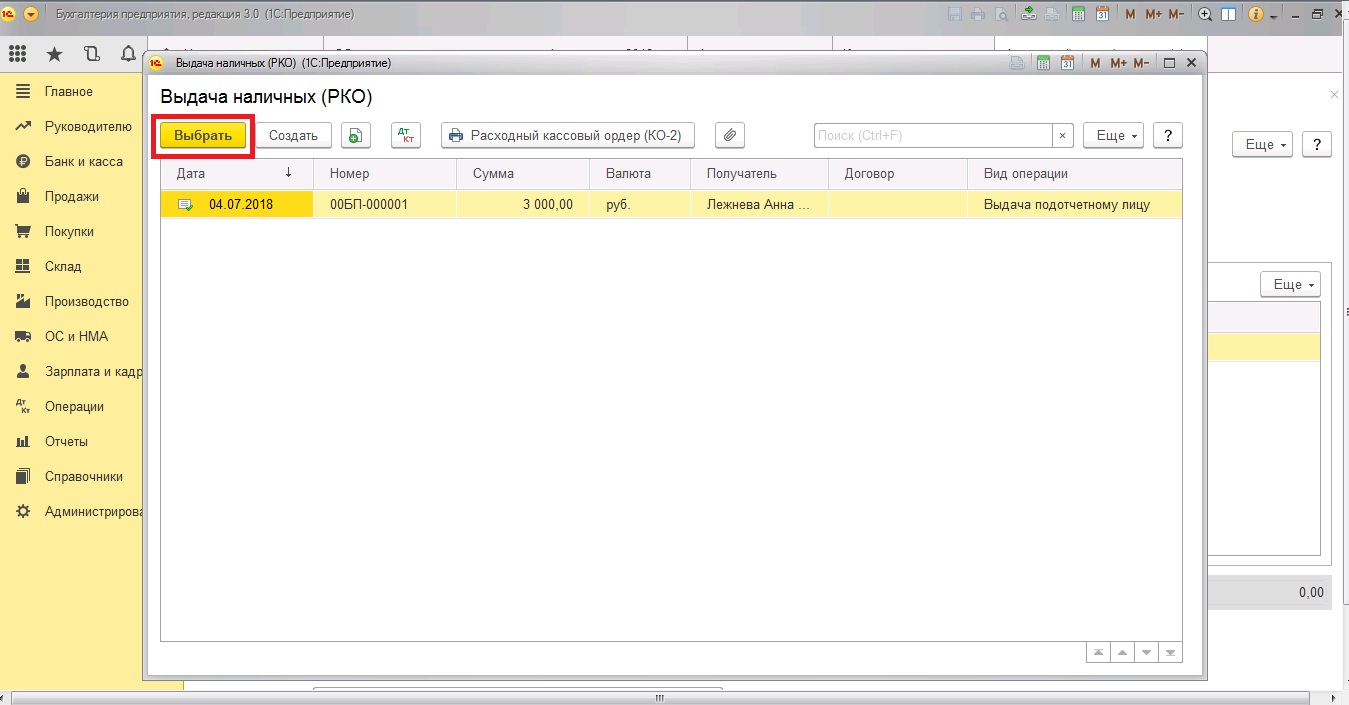This screenshot has width=1349, height=705.
Task: Open the Продажи section
Action: click(71, 197)
